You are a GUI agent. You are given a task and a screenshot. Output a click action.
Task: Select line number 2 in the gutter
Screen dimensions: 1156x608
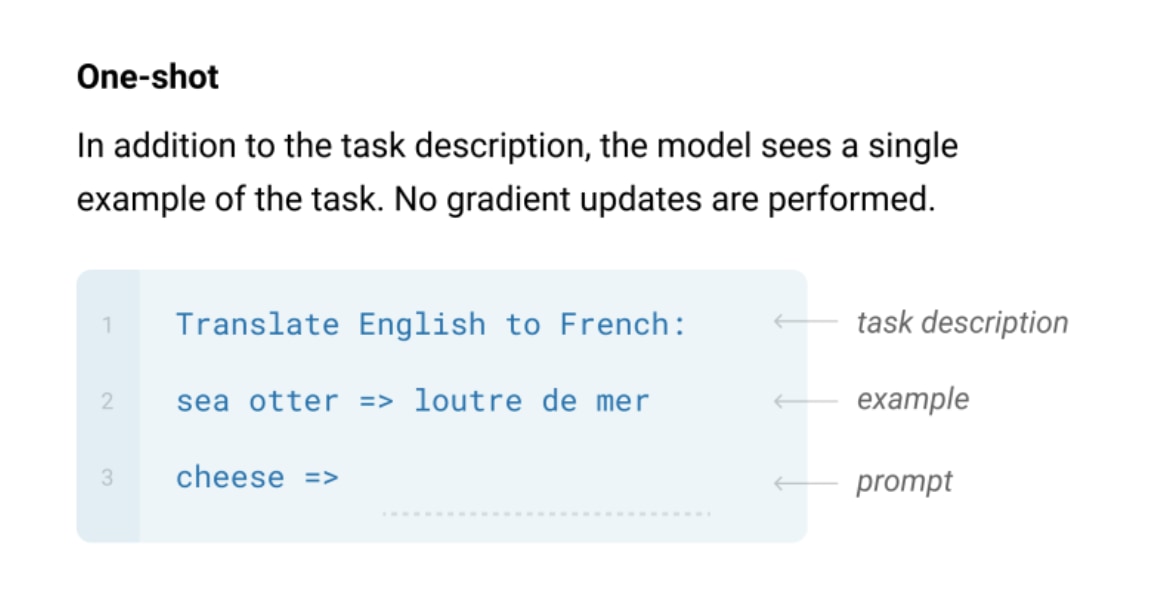coord(108,402)
